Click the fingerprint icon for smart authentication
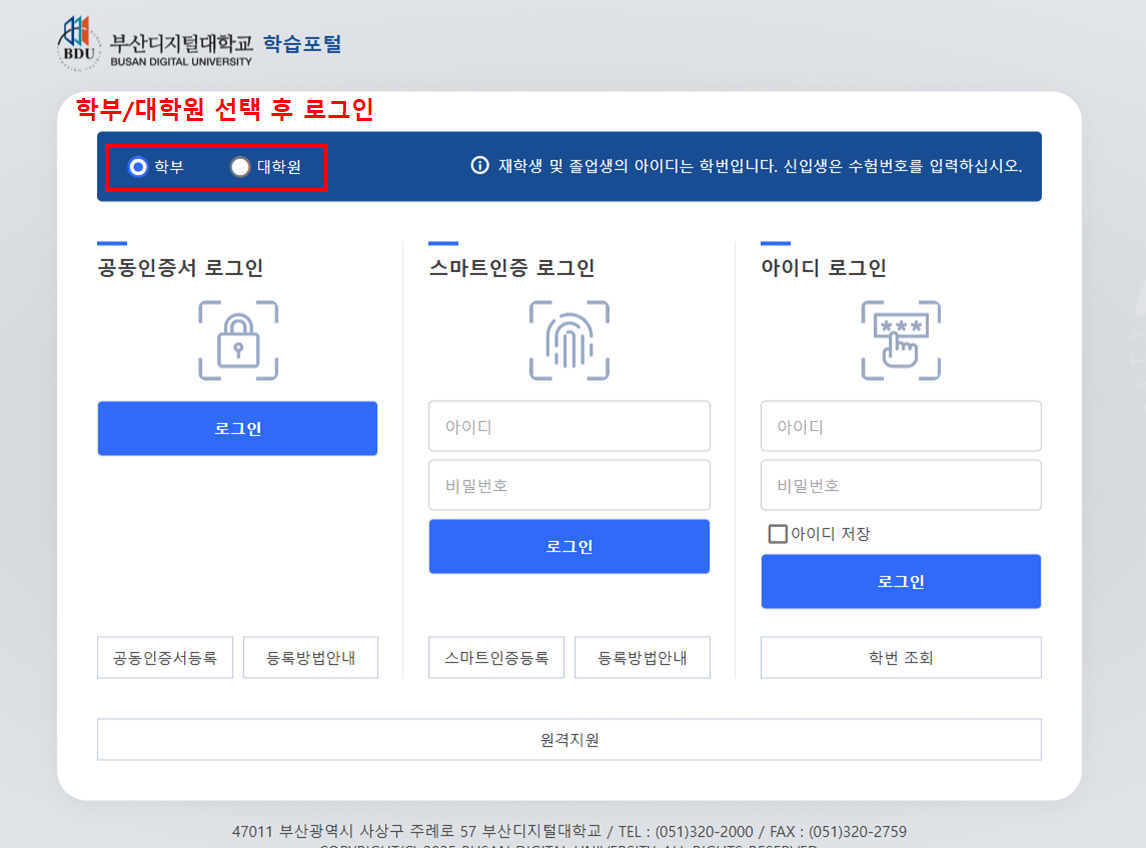The width and height of the screenshot is (1146, 848). tap(569, 341)
